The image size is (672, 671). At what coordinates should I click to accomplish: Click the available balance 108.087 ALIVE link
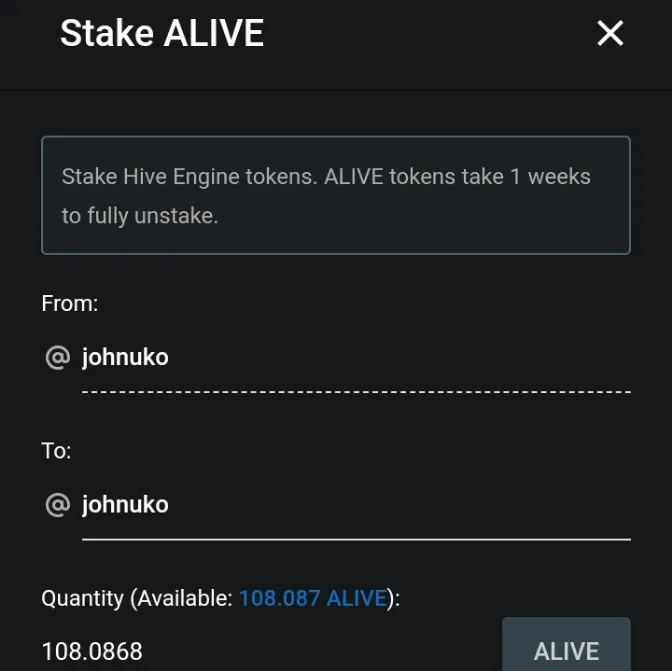pyautogui.click(x=312, y=598)
